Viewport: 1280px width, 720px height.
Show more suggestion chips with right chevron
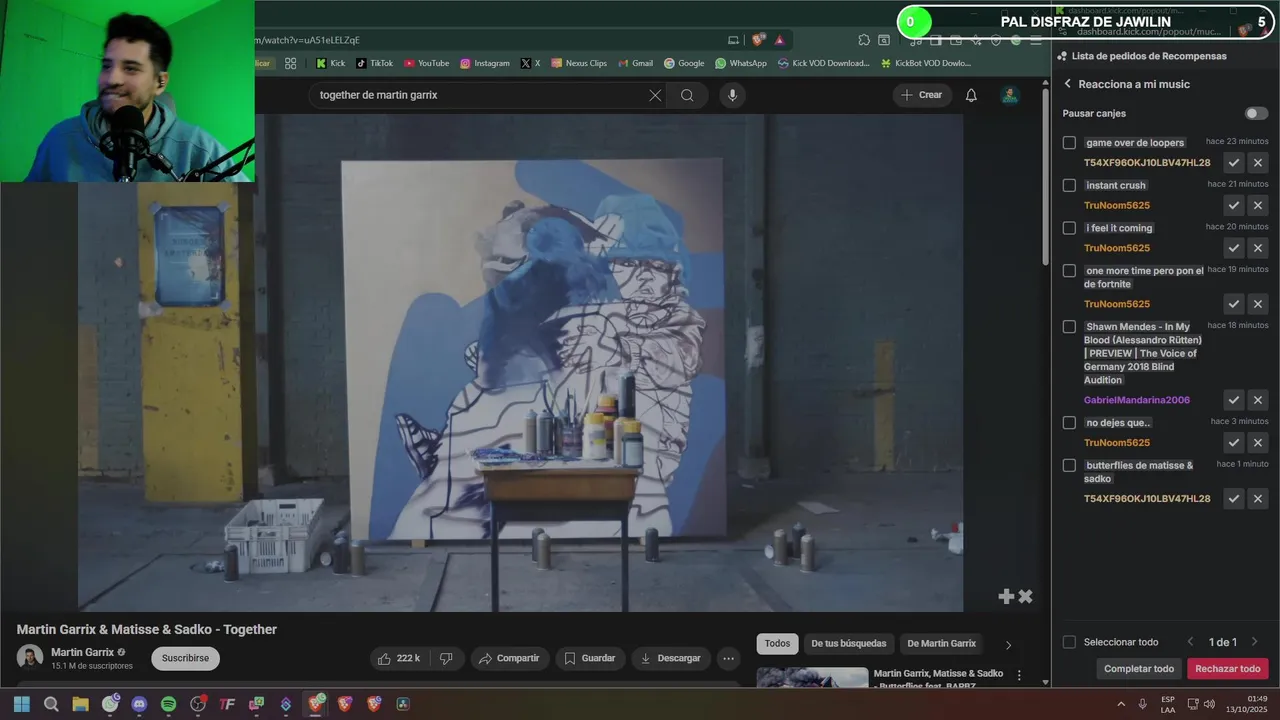click(x=1008, y=645)
